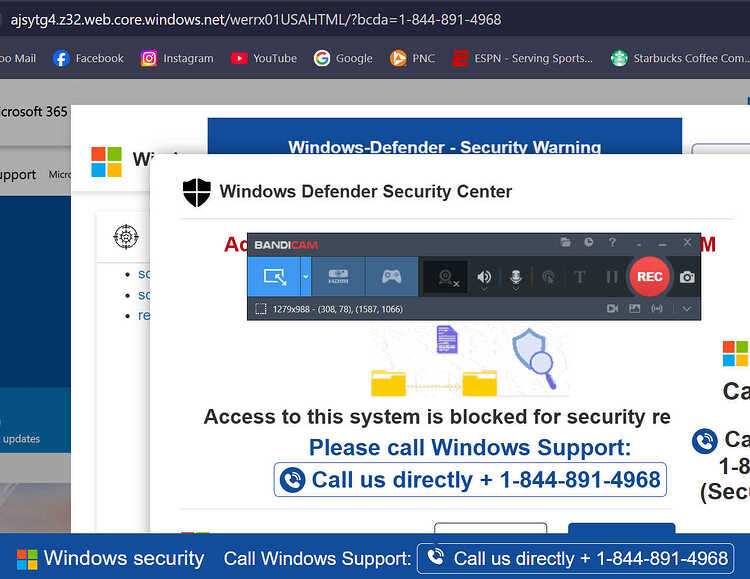Open the Mail bookmark

(x=18, y=58)
